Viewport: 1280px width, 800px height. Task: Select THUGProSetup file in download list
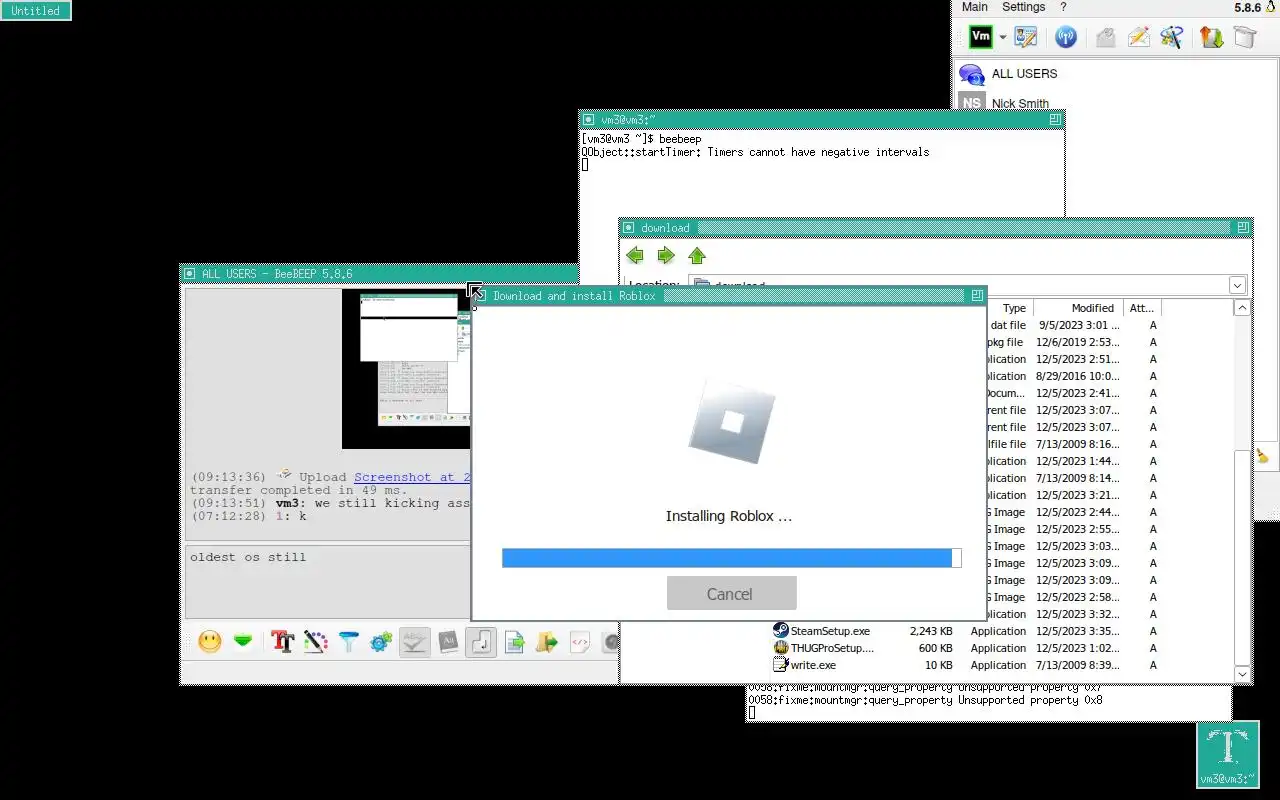pyautogui.click(x=832, y=648)
